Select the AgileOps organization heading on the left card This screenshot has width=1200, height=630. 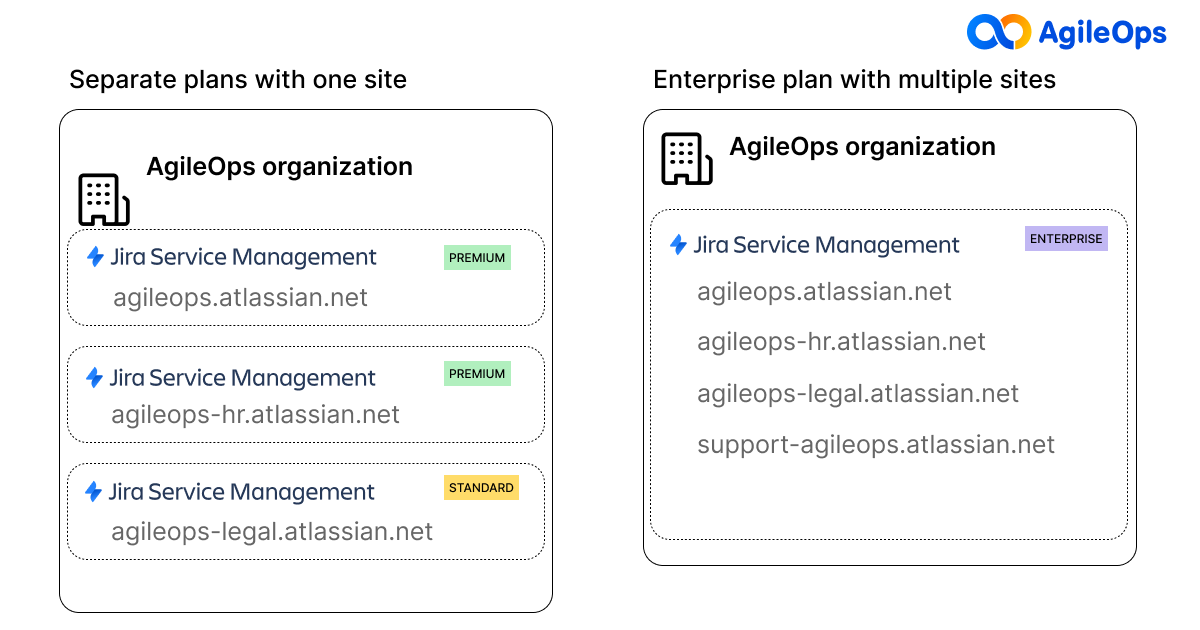280,166
